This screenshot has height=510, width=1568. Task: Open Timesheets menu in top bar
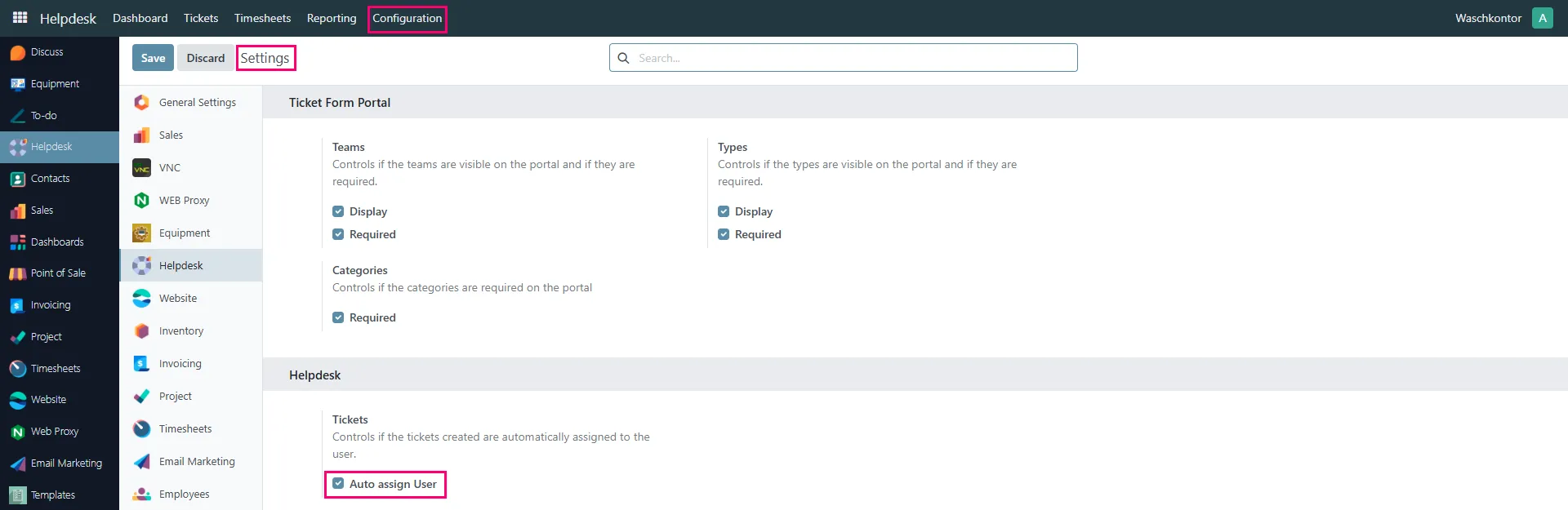(x=262, y=18)
